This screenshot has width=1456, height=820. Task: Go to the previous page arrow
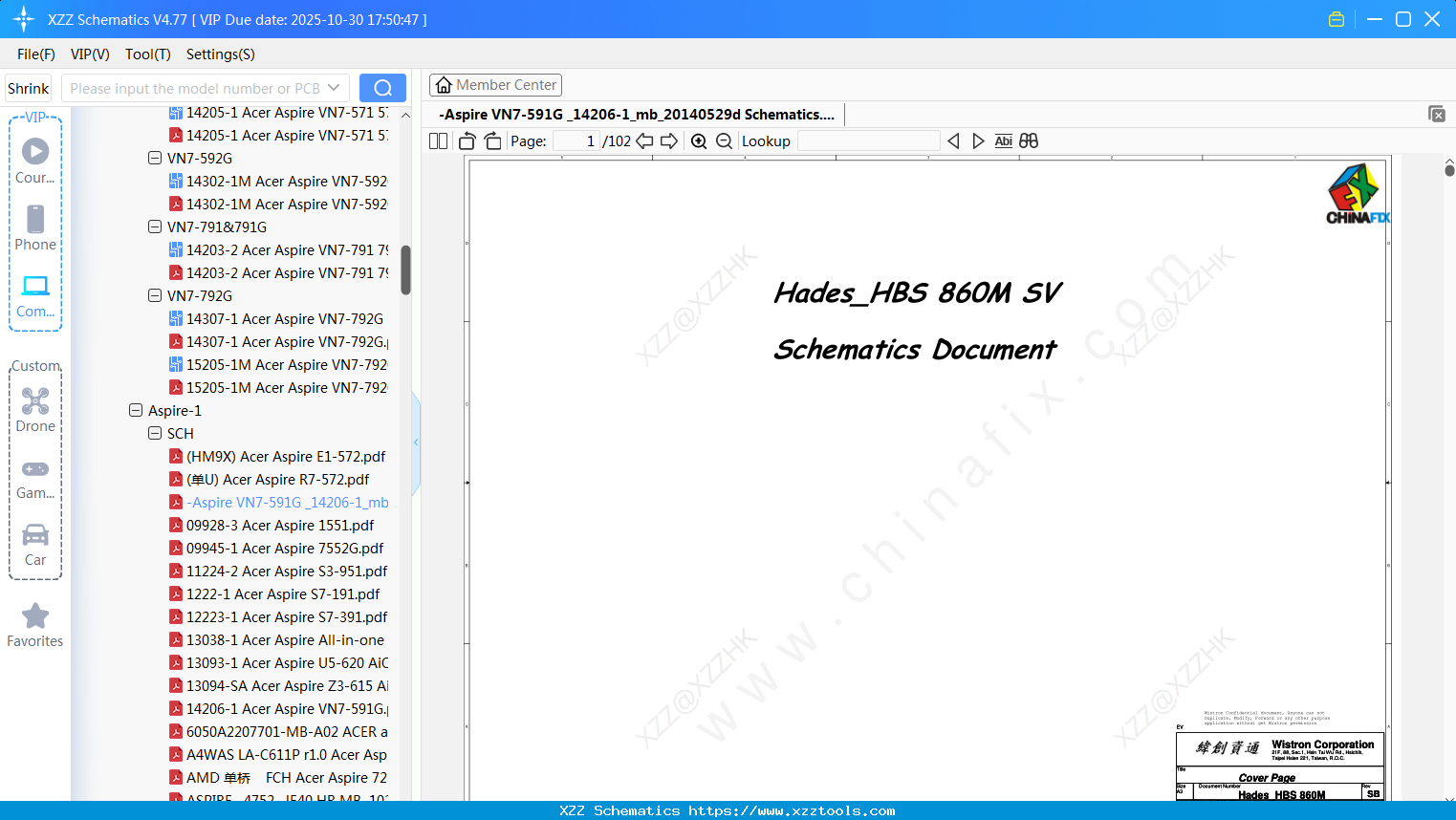coord(644,141)
